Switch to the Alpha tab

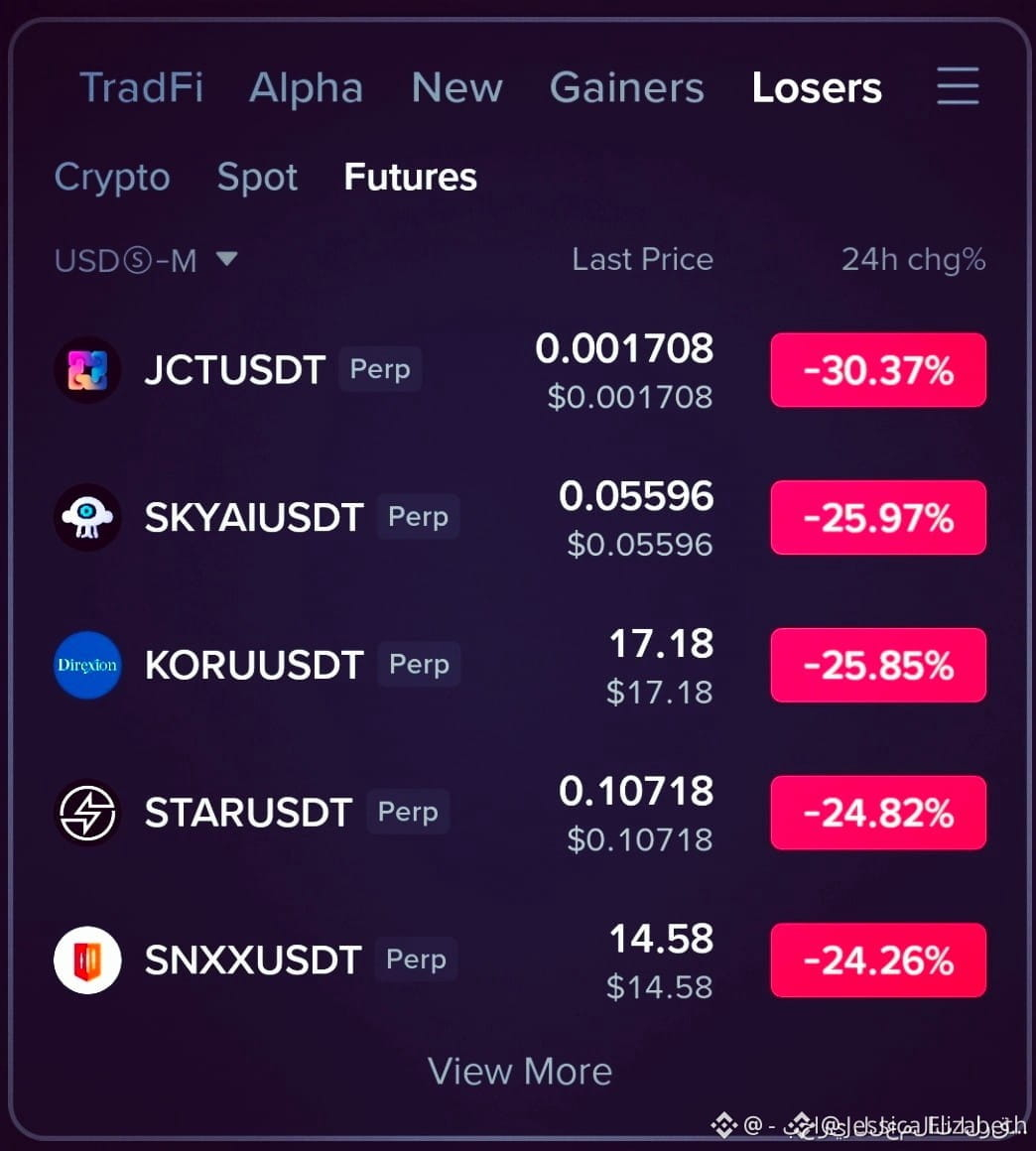(x=307, y=89)
